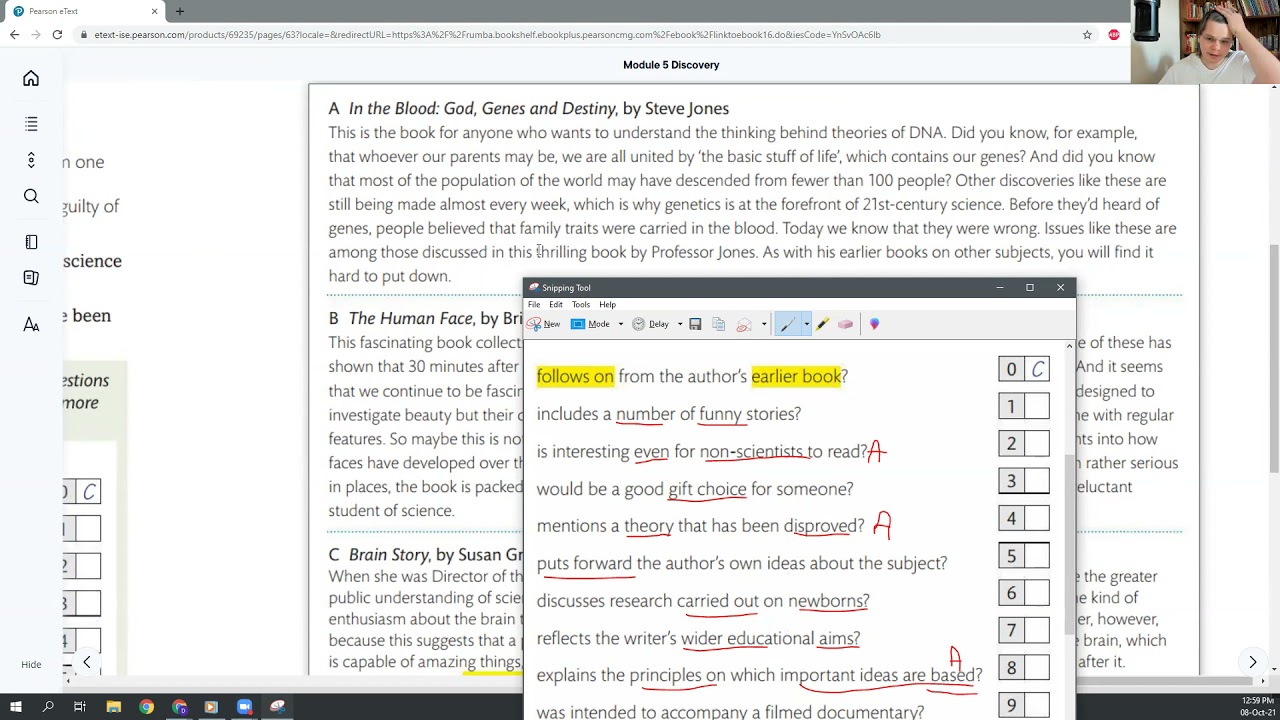Image resolution: width=1280 pixels, height=720 pixels.
Task: Select the Pearson eText browser tab
Action: (83, 11)
